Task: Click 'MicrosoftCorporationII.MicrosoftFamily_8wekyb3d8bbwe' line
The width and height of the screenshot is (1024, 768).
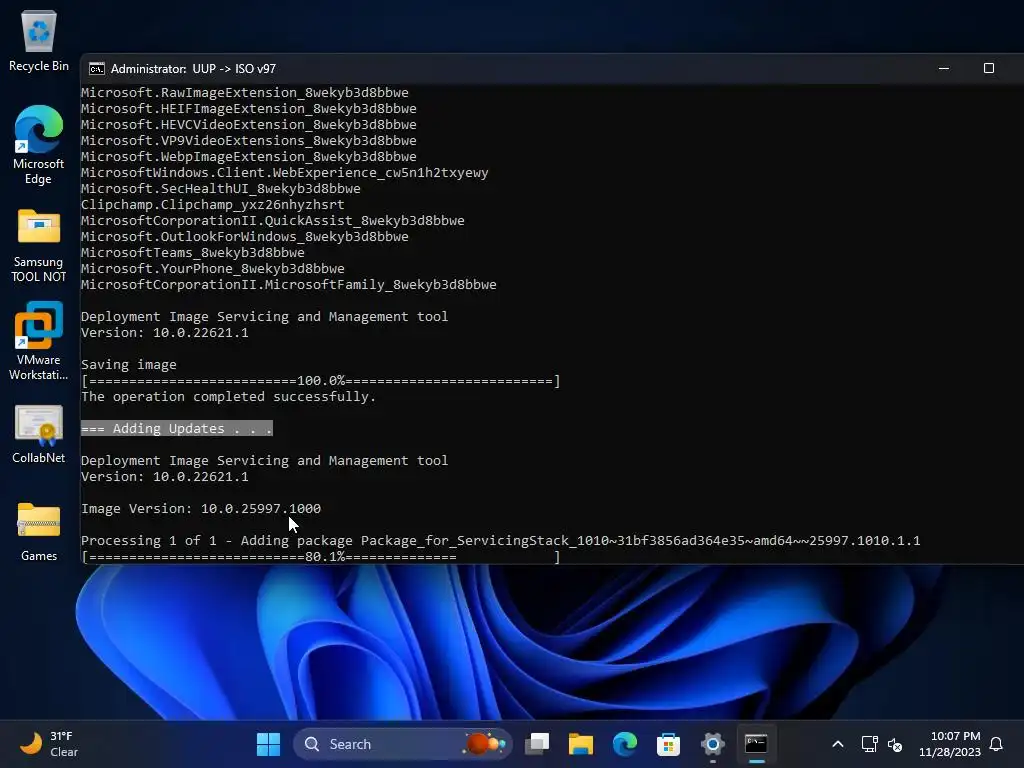Action: coord(289,285)
